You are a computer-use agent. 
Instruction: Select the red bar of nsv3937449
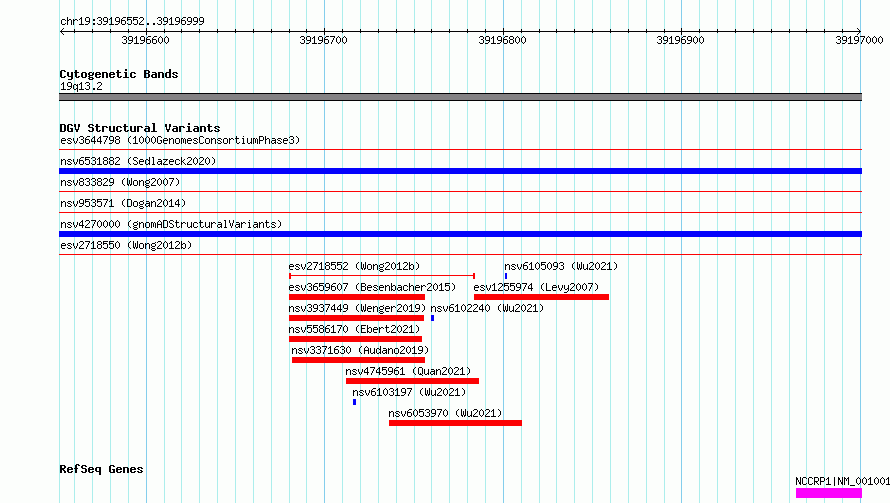(x=356, y=318)
